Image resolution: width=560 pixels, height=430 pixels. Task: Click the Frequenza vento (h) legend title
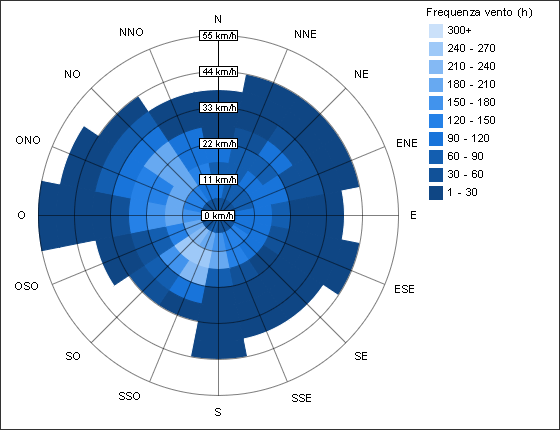pos(479,12)
